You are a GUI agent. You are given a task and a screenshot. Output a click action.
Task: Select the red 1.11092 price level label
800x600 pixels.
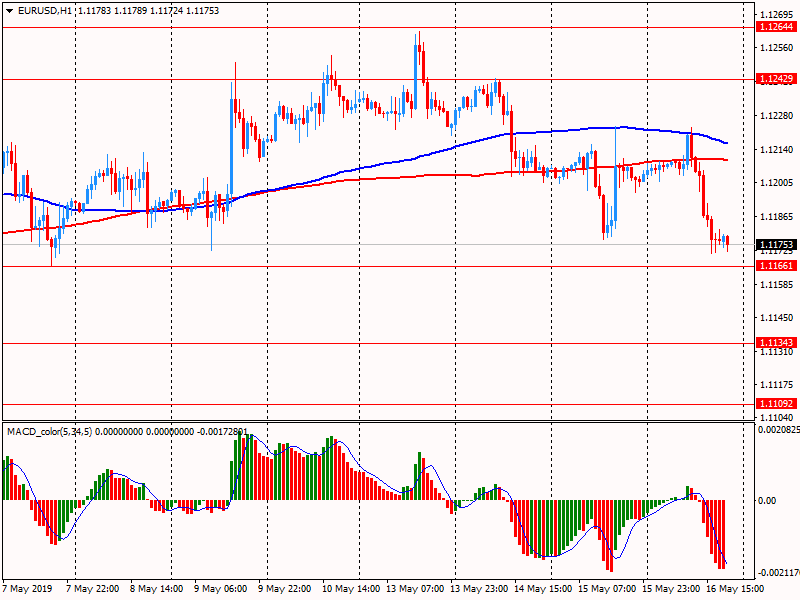tap(775, 404)
